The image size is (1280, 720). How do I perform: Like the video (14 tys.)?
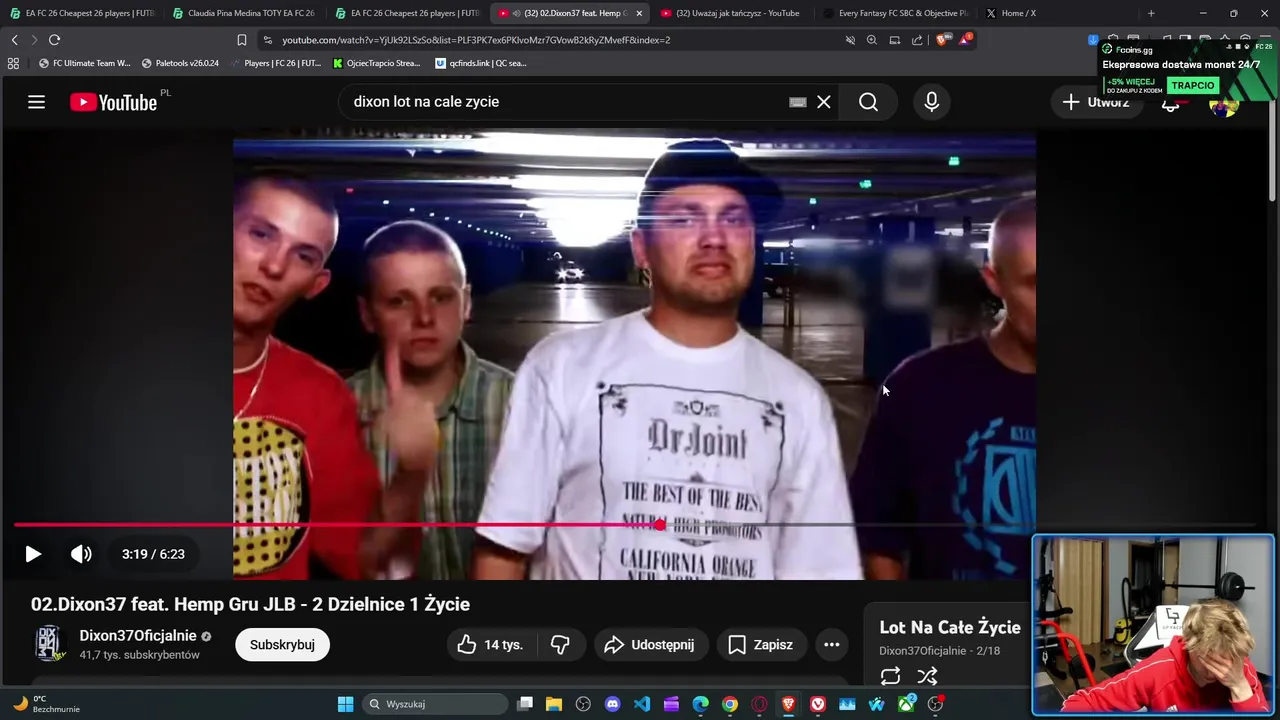point(492,645)
